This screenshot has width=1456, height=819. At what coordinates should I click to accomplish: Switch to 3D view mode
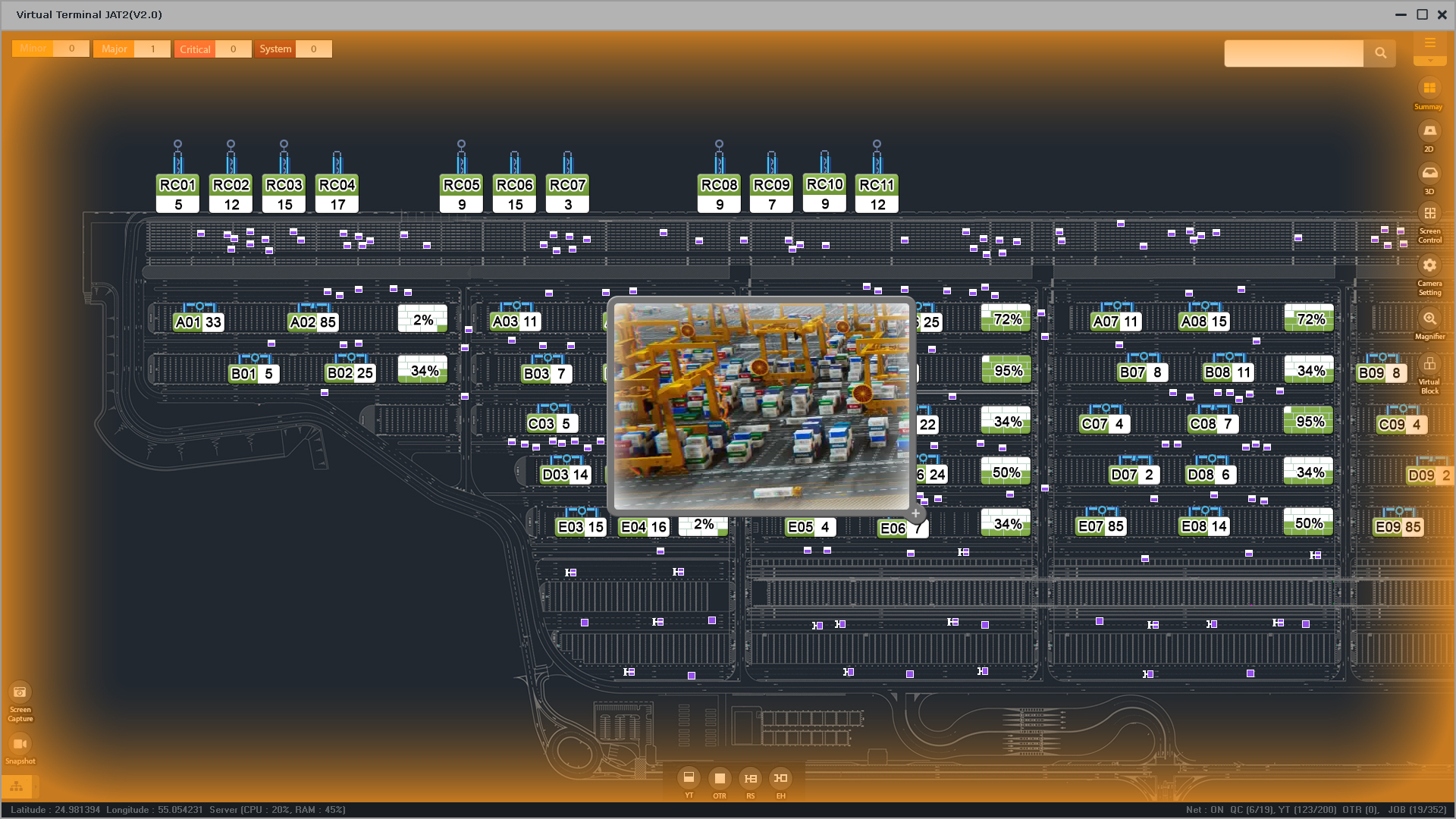coord(1429,174)
